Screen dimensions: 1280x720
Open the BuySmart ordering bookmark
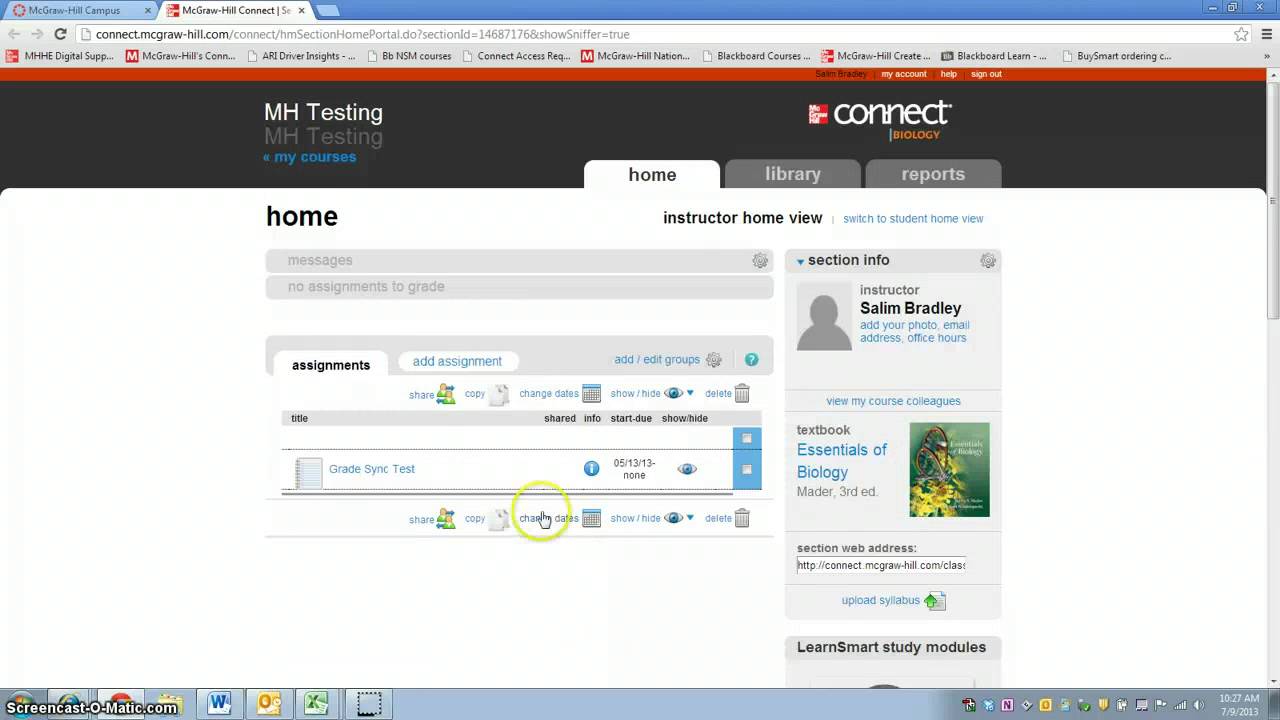[x=1115, y=56]
